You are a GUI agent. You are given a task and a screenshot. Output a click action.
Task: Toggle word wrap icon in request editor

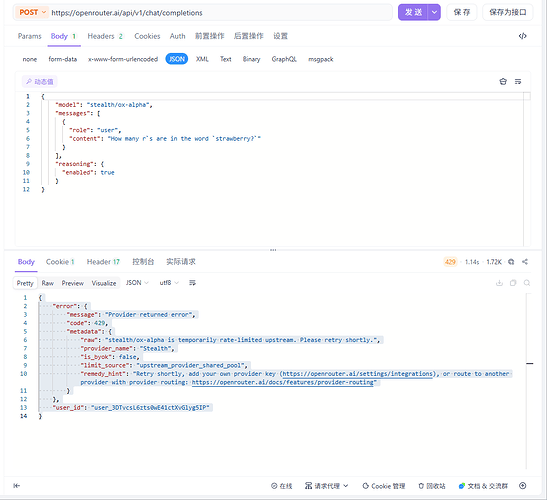pos(518,82)
